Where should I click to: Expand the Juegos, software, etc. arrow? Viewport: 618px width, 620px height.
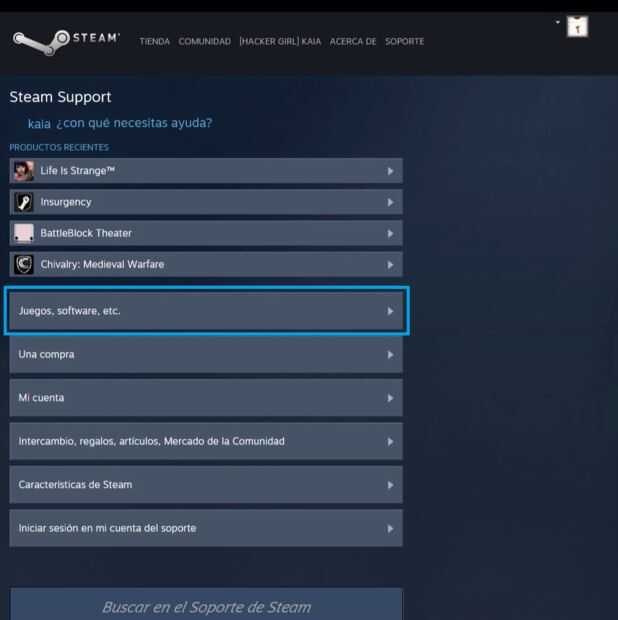click(x=390, y=311)
